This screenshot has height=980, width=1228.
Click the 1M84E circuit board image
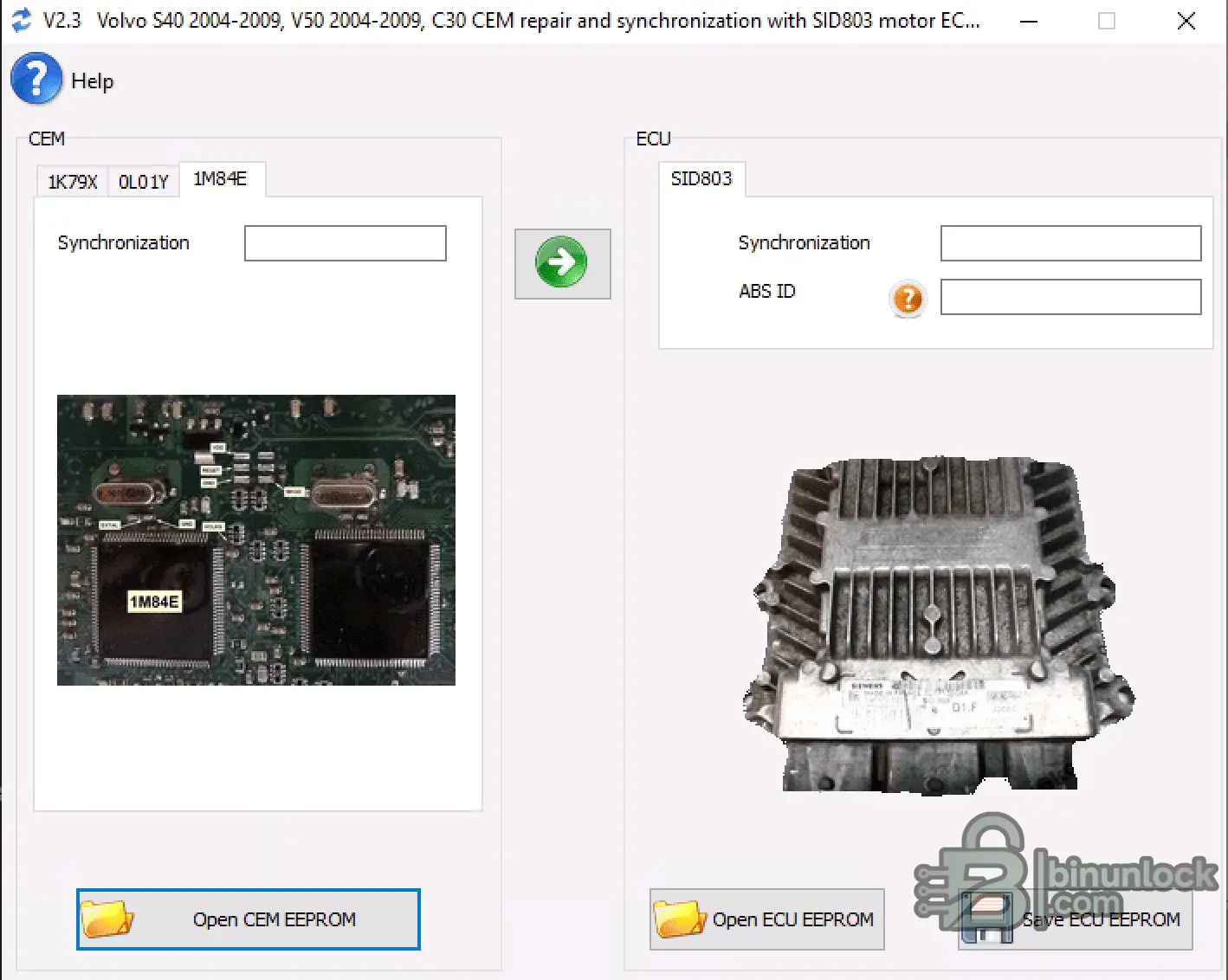[256, 540]
